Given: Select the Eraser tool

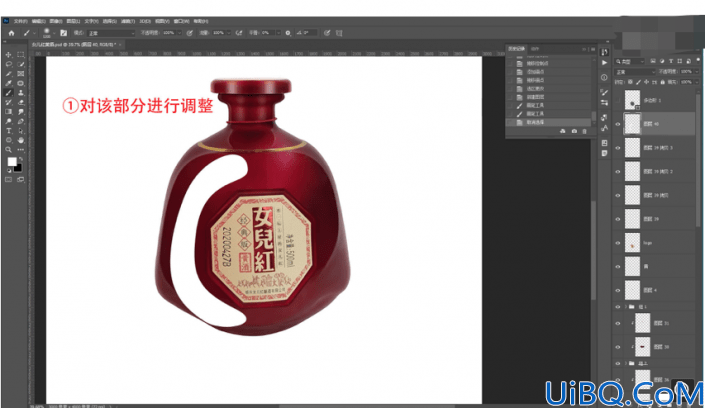Looking at the screenshot, I should [x=21, y=102].
